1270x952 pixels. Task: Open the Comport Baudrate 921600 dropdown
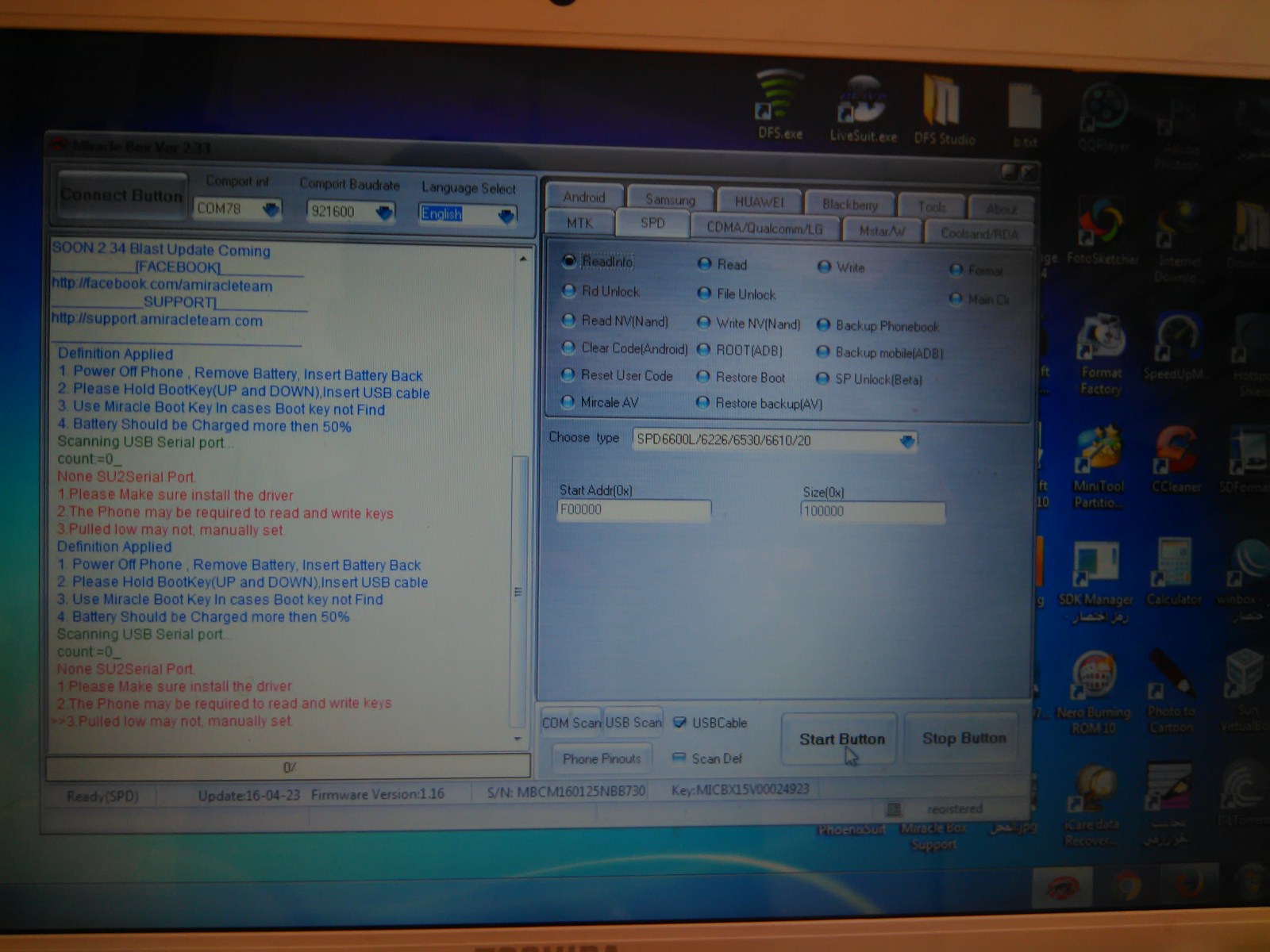point(385,212)
